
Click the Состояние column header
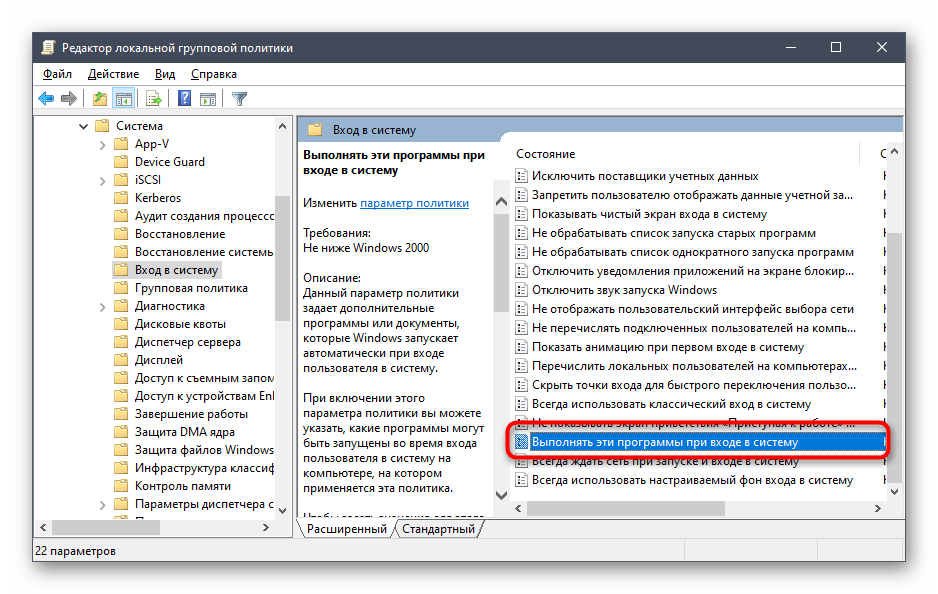[546, 154]
